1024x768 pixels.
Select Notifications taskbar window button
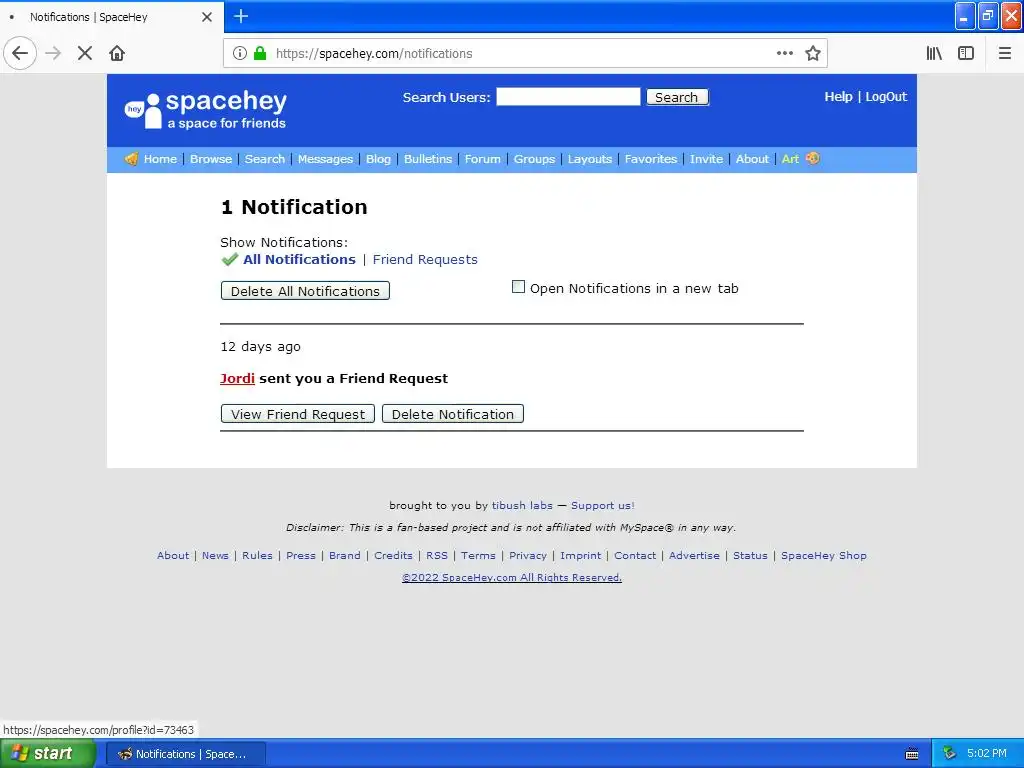tap(185, 754)
